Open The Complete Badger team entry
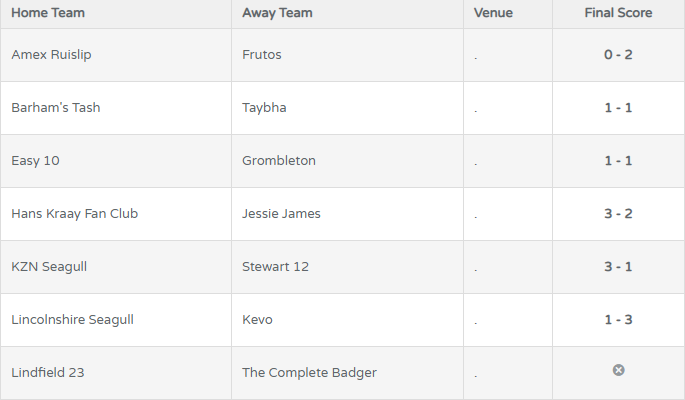 [x=309, y=373]
